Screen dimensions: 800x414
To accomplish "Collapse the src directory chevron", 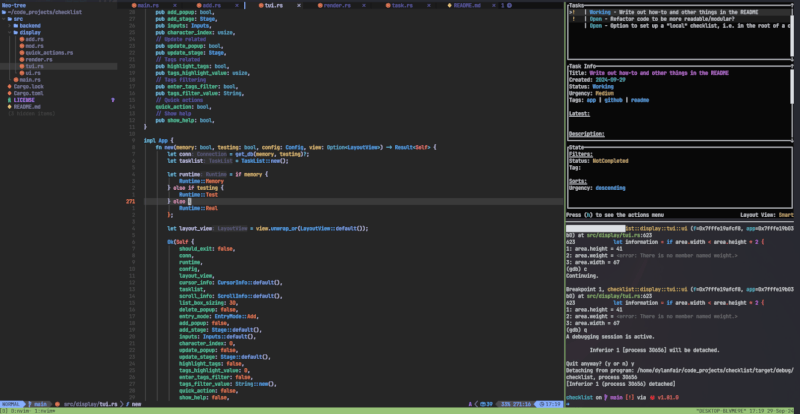I will 4,19.
